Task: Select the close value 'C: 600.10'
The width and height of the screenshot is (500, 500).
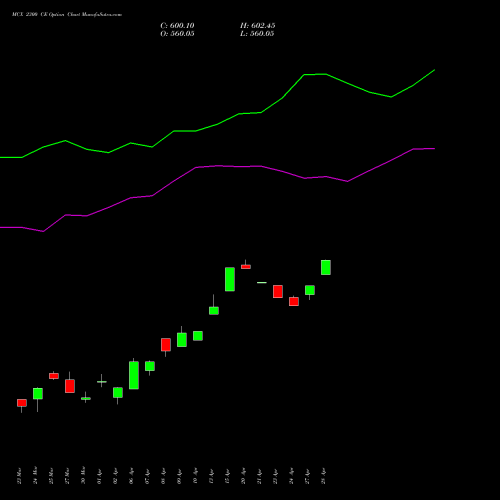Action: (177, 26)
